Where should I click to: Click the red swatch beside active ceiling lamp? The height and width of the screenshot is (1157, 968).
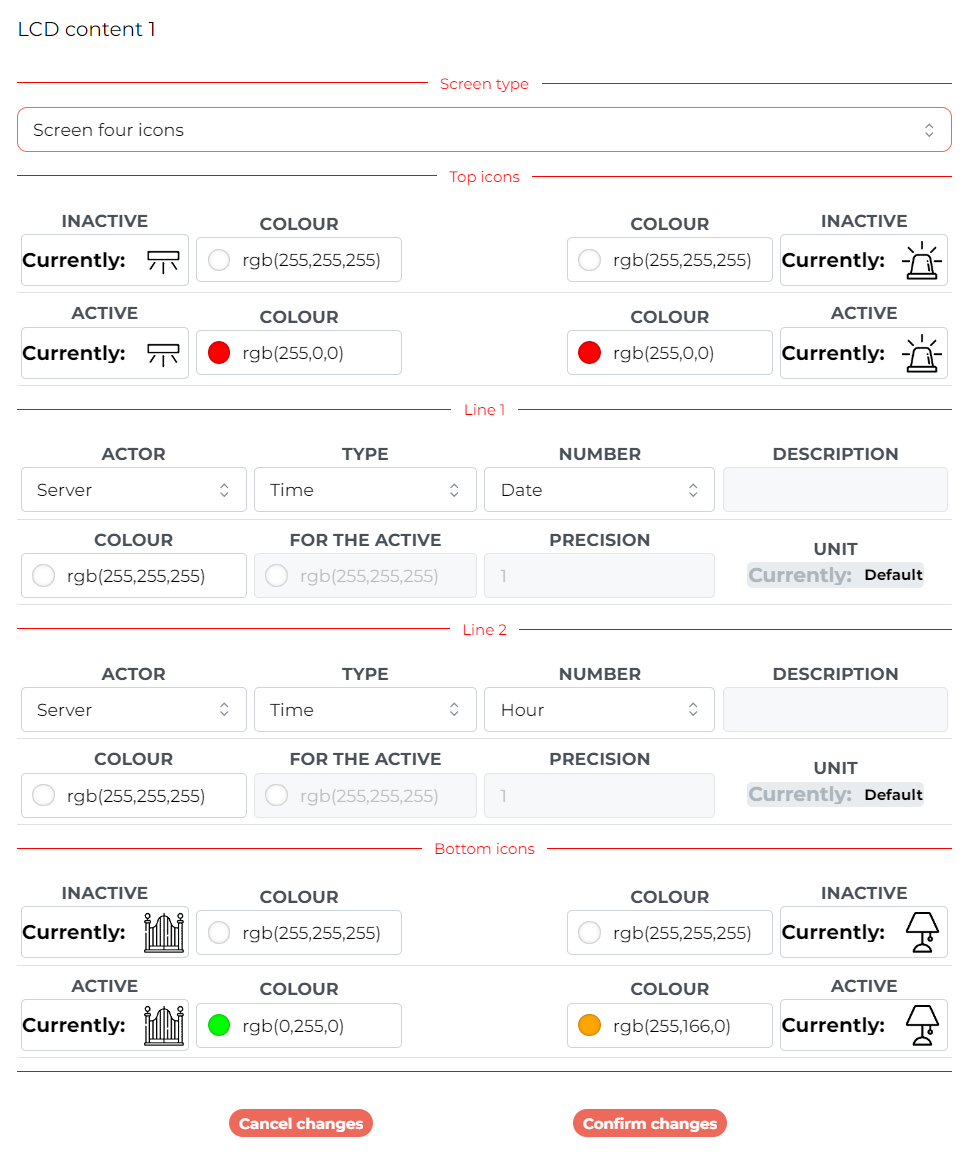pyautogui.click(x=219, y=353)
